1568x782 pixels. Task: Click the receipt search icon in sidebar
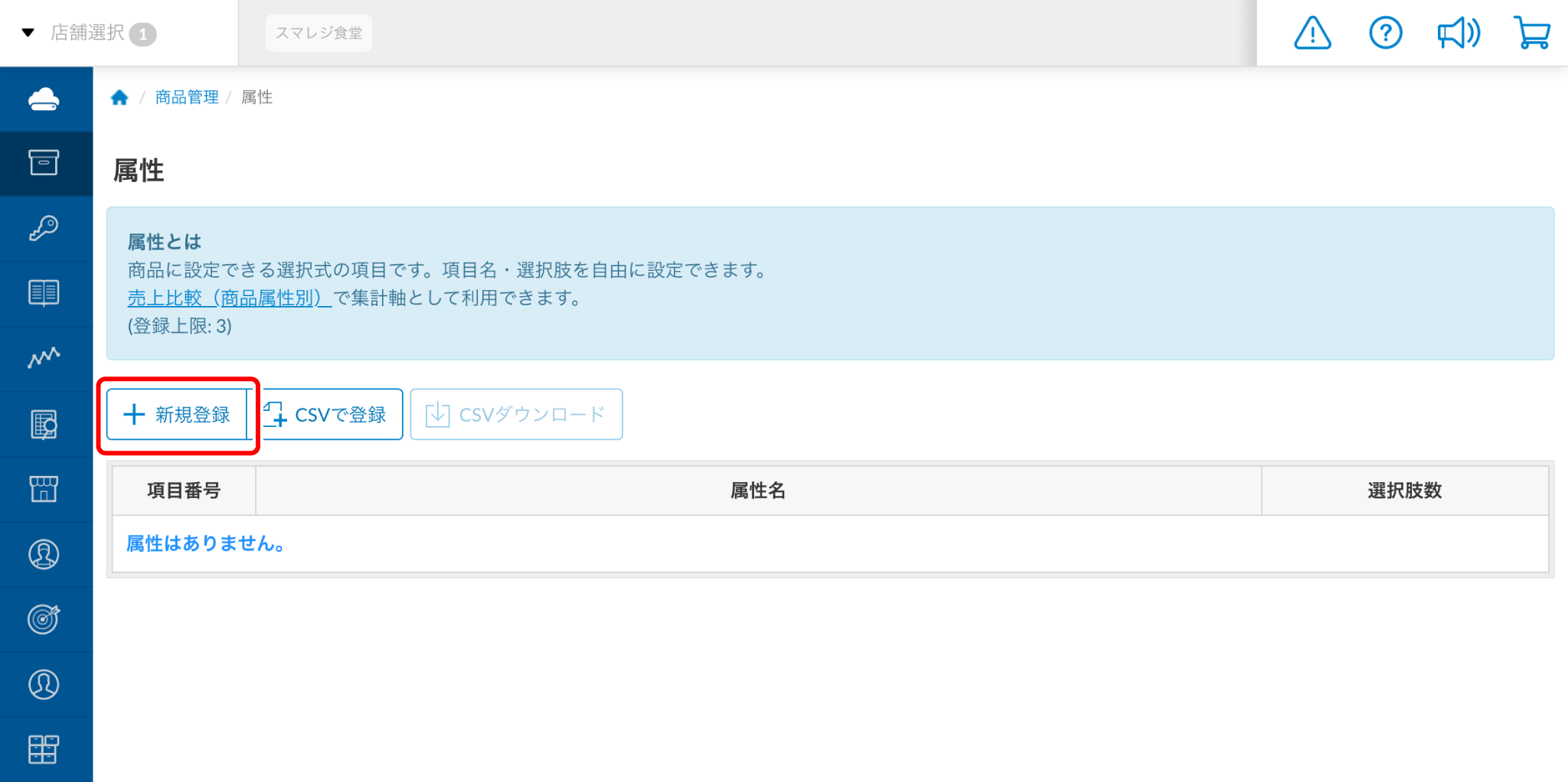pyautogui.click(x=44, y=425)
